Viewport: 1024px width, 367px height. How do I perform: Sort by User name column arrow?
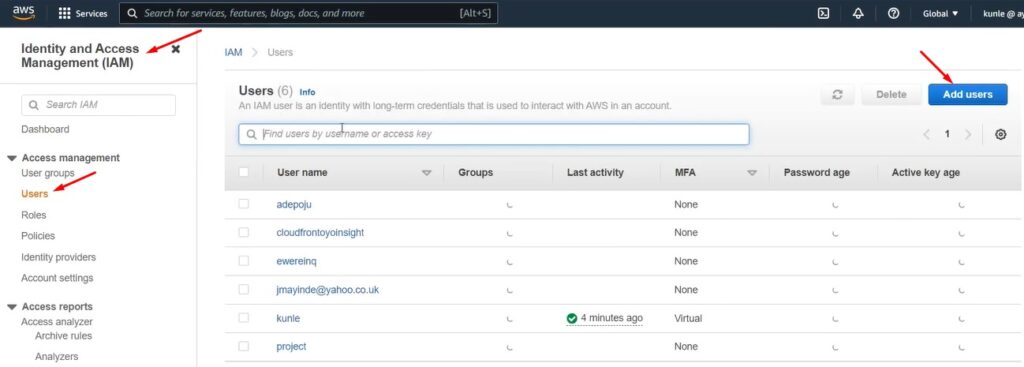427,173
